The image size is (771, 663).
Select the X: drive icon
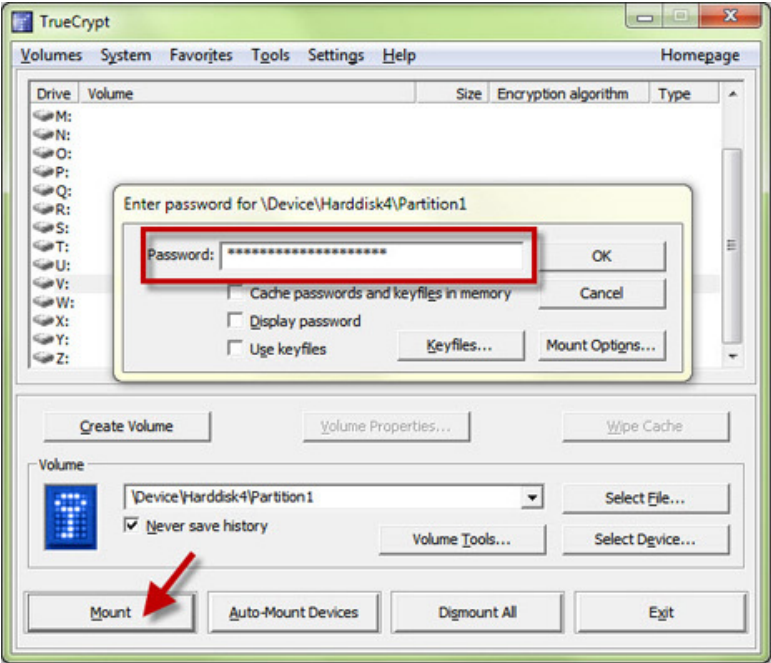pyautogui.click(x=43, y=321)
